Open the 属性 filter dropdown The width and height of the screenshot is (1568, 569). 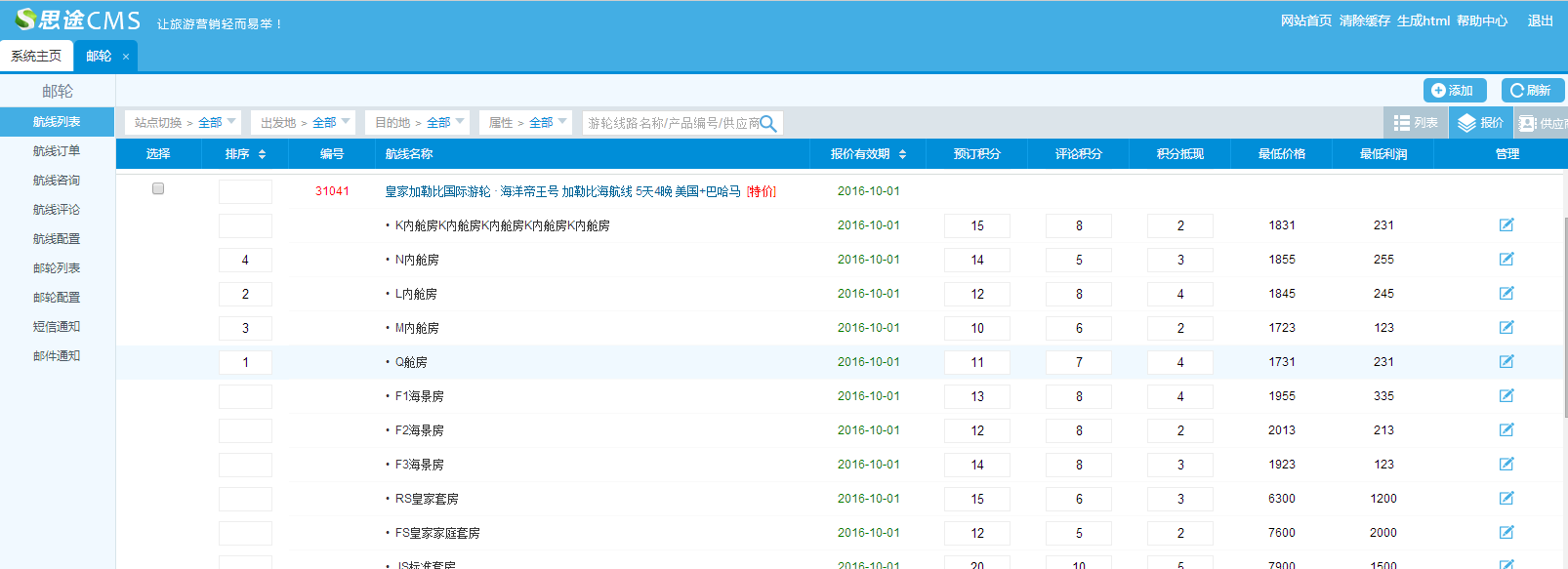pyautogui.click(x=527, y=123)
